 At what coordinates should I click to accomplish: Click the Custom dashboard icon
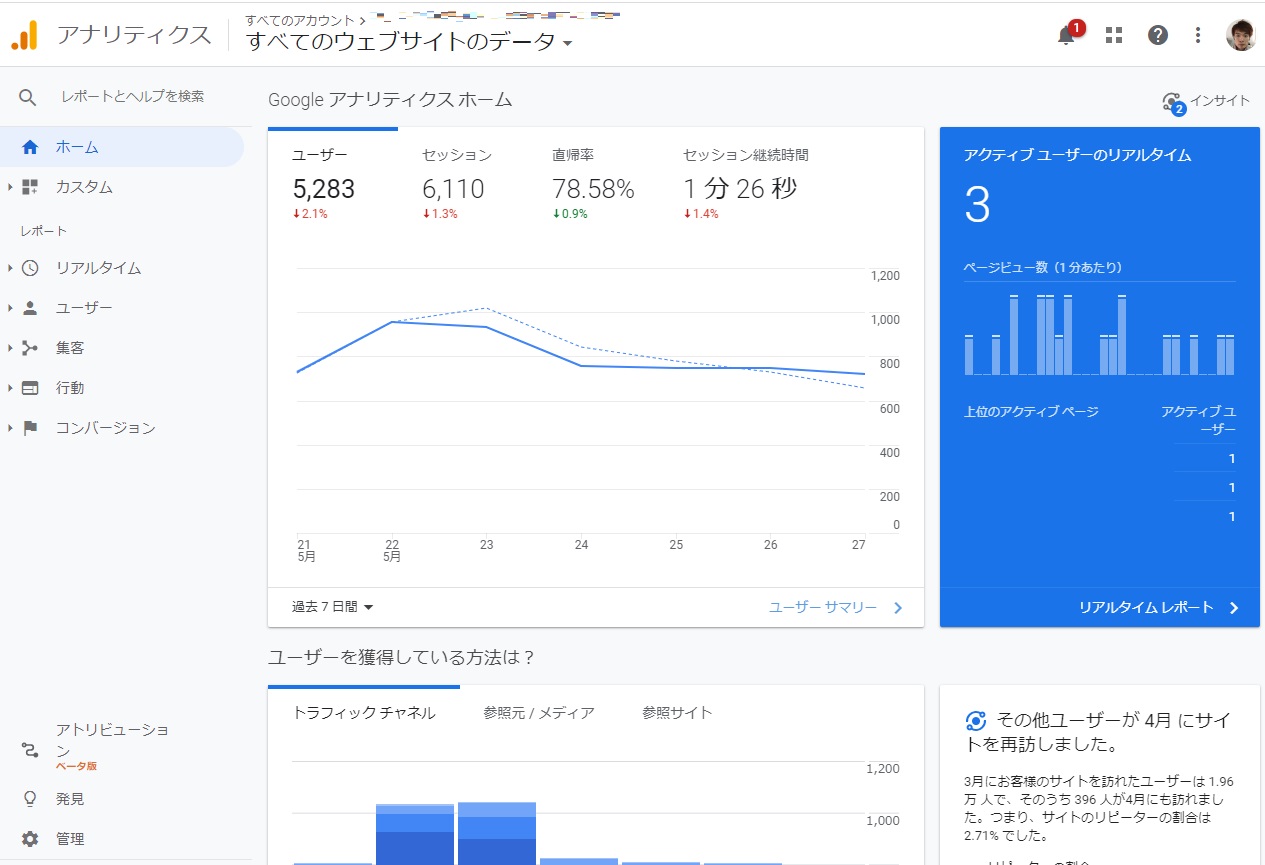click(30, 187)
